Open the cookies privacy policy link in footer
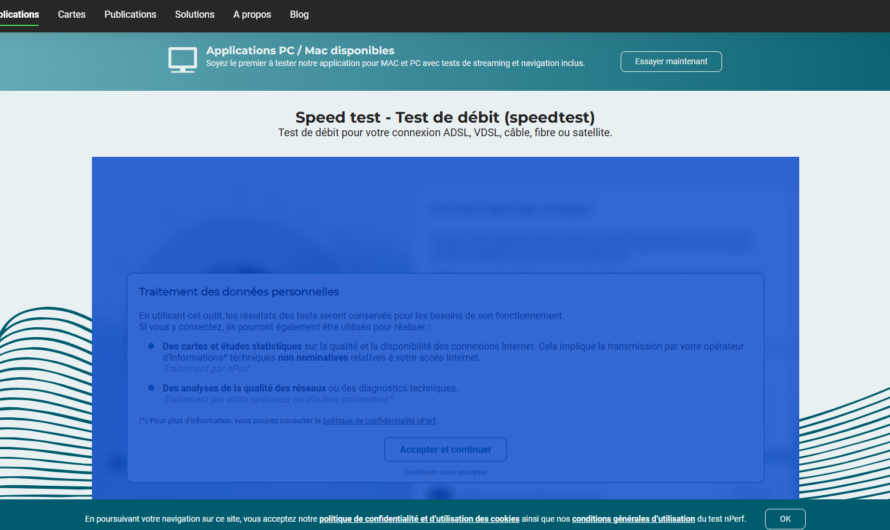 pyautogui.click(x=419, y=519)
